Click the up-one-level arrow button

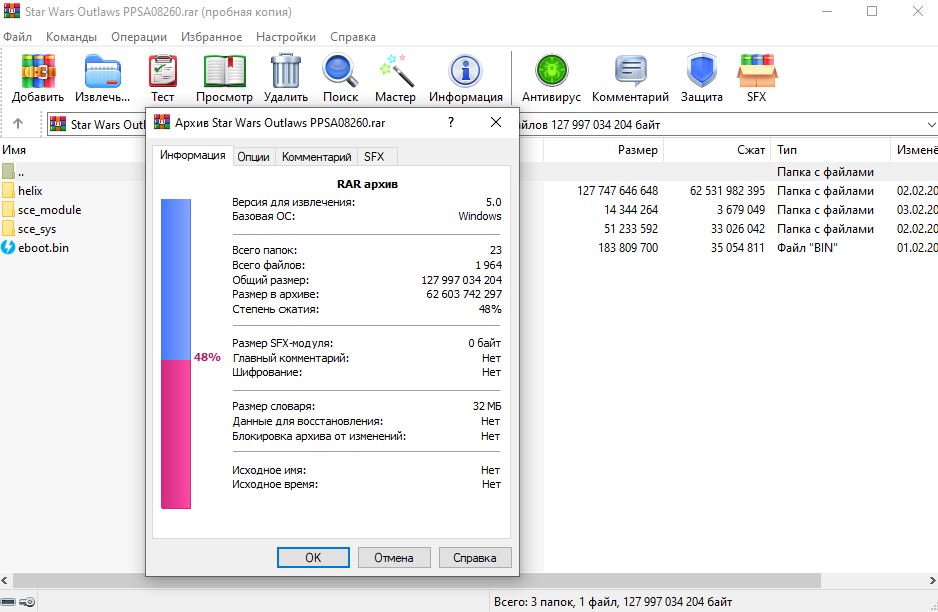pos(18,125)
